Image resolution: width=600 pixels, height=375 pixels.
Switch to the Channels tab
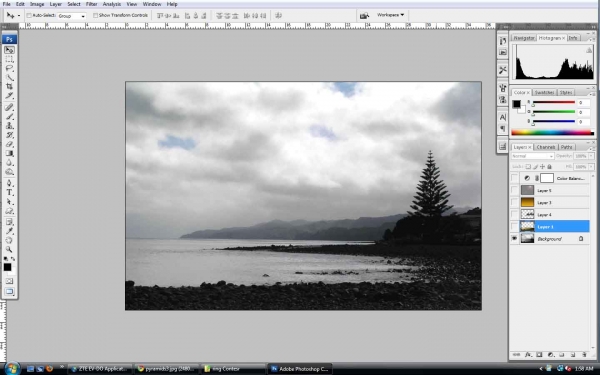546,147
